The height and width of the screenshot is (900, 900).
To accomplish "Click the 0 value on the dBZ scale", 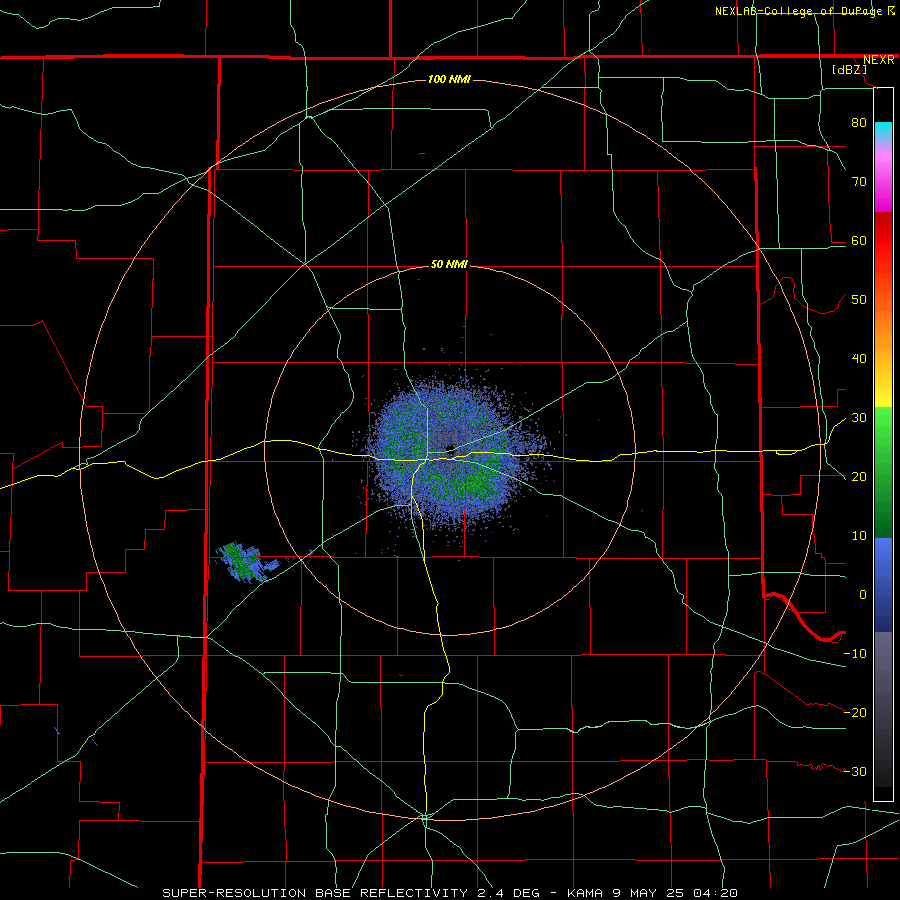I will click(863, 595).
